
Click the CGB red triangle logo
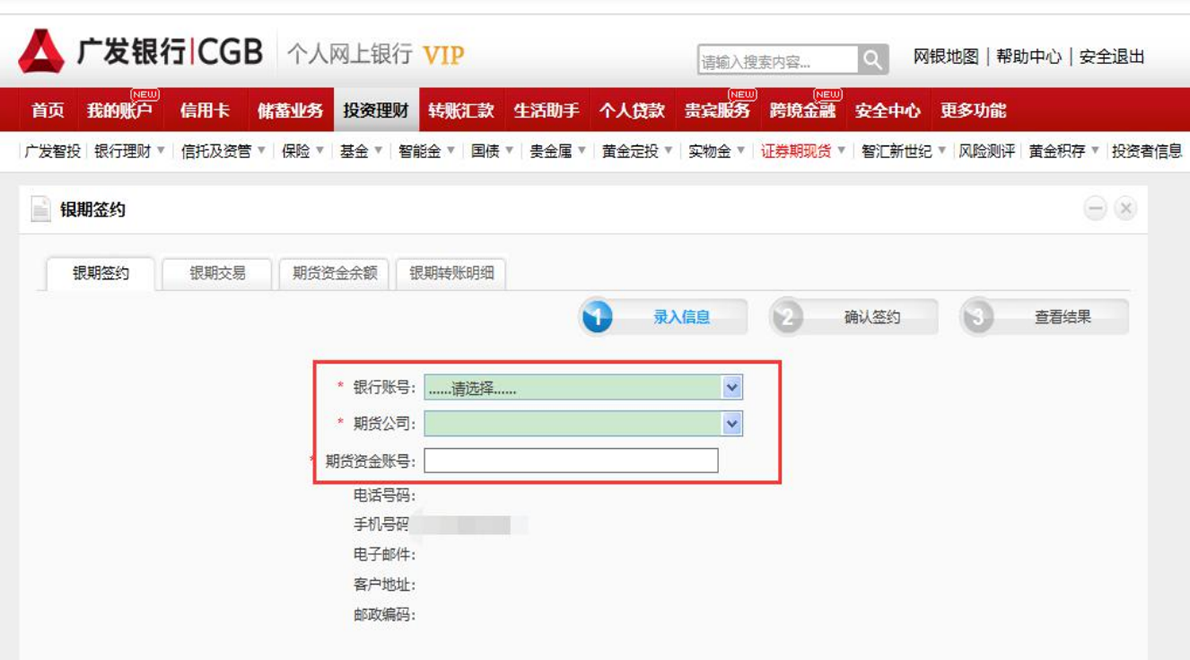[x=41, y=51]
